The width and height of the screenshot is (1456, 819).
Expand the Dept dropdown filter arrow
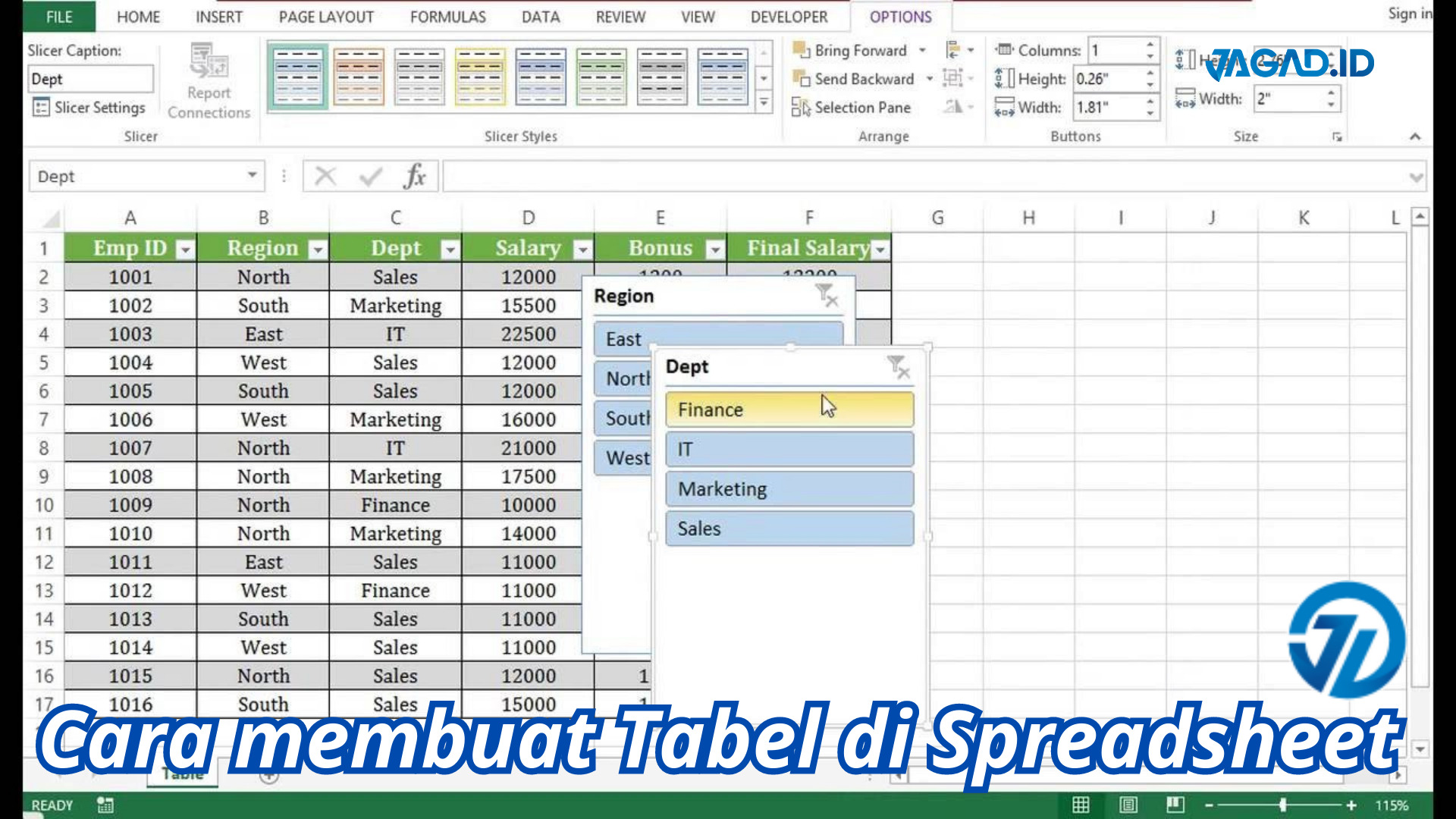[448, 249]
